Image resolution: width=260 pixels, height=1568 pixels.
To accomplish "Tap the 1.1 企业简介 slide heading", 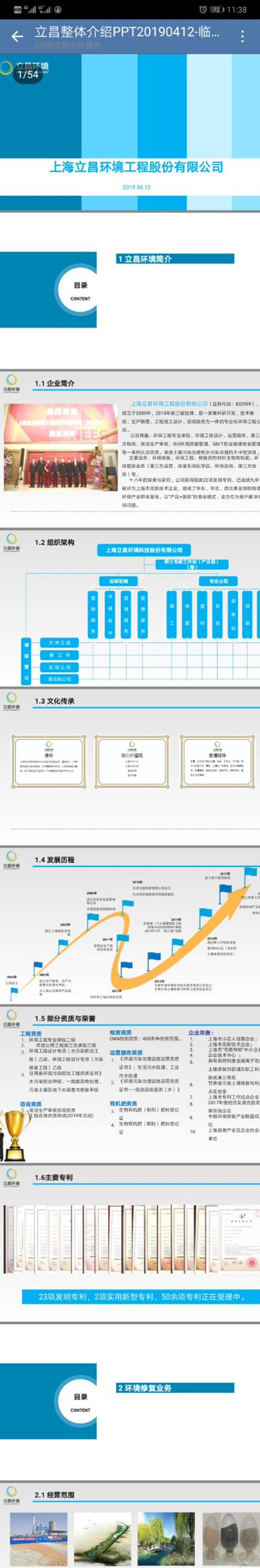I will [54, 383].
